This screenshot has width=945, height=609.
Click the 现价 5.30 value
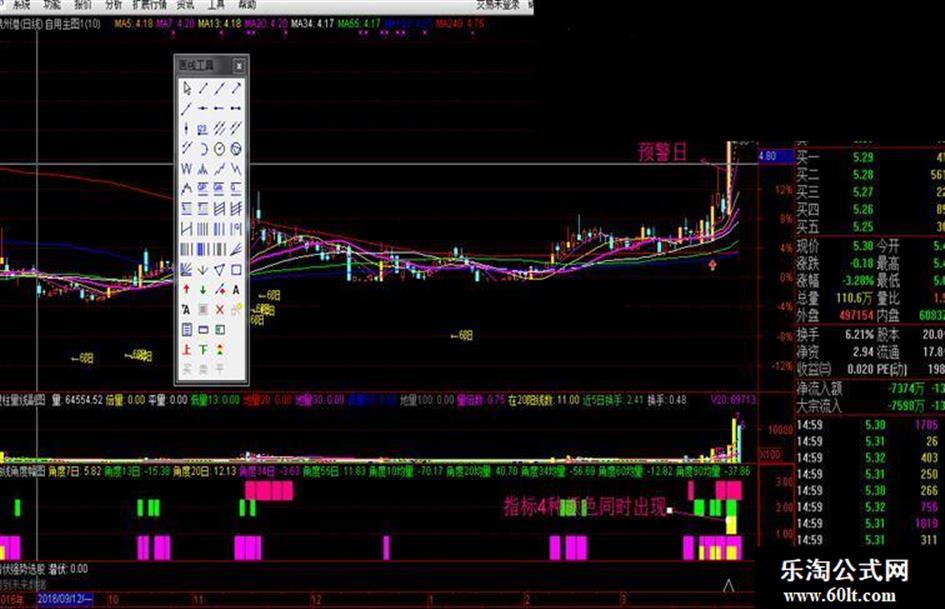(x=862, y=246)
